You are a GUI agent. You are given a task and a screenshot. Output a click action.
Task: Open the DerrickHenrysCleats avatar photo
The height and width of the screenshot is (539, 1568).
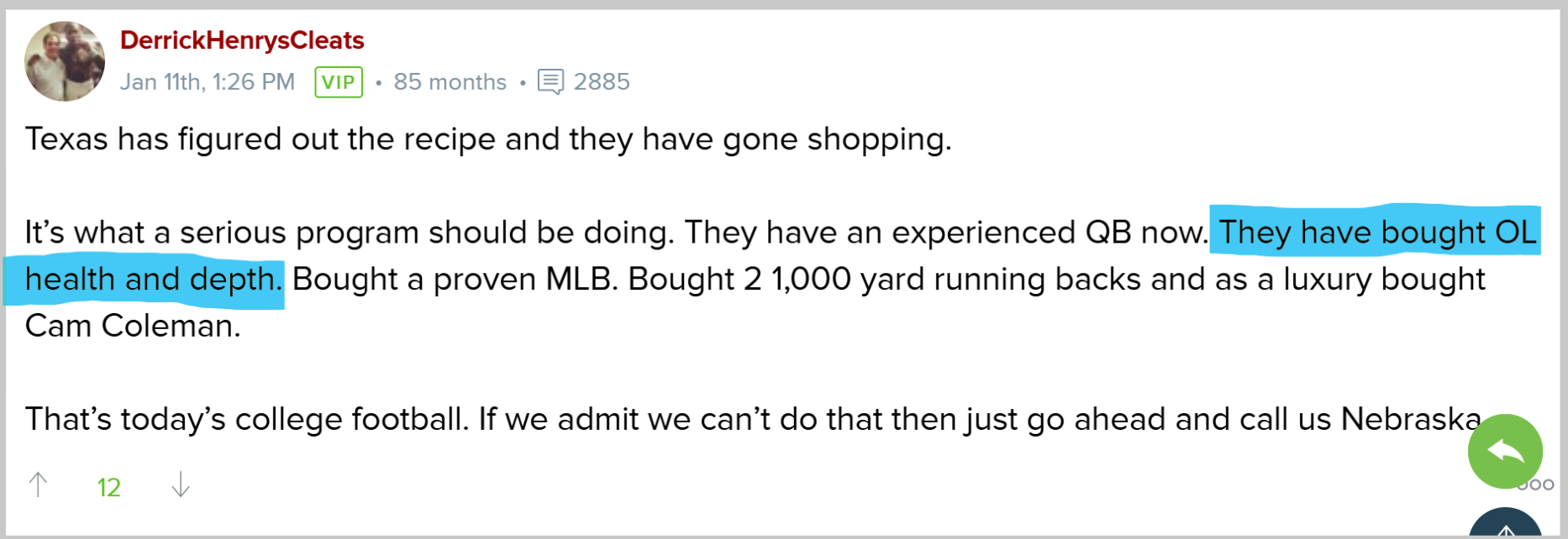tap(65, 61)
